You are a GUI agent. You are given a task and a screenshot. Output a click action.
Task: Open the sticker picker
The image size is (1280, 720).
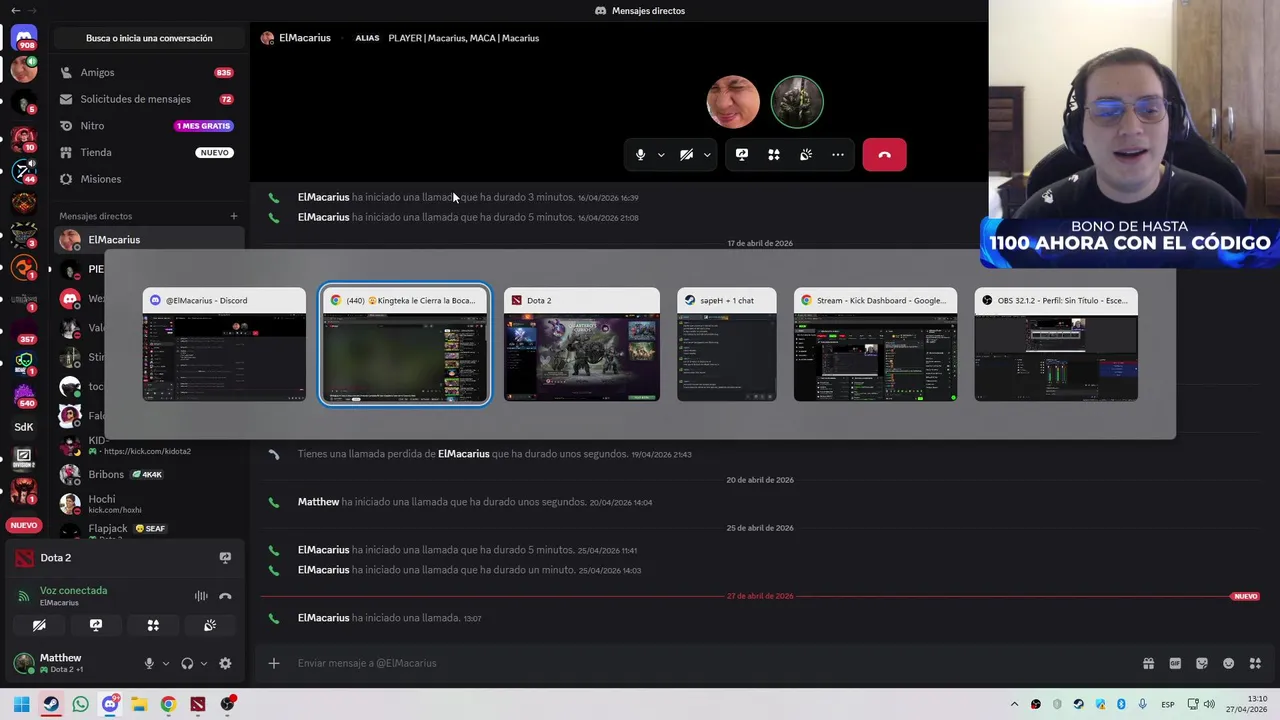(x=1202, y=663)
